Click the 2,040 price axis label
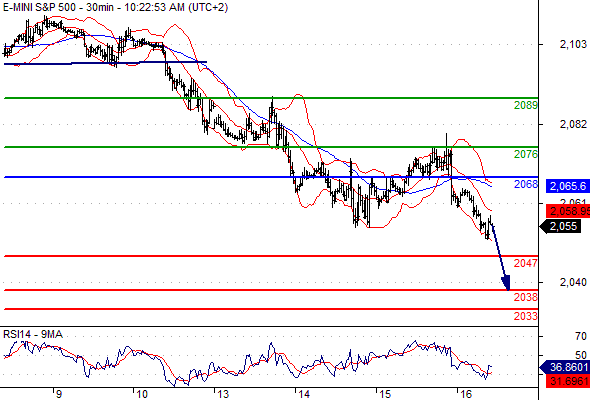The image size is (590, 400). pos(573,282)
